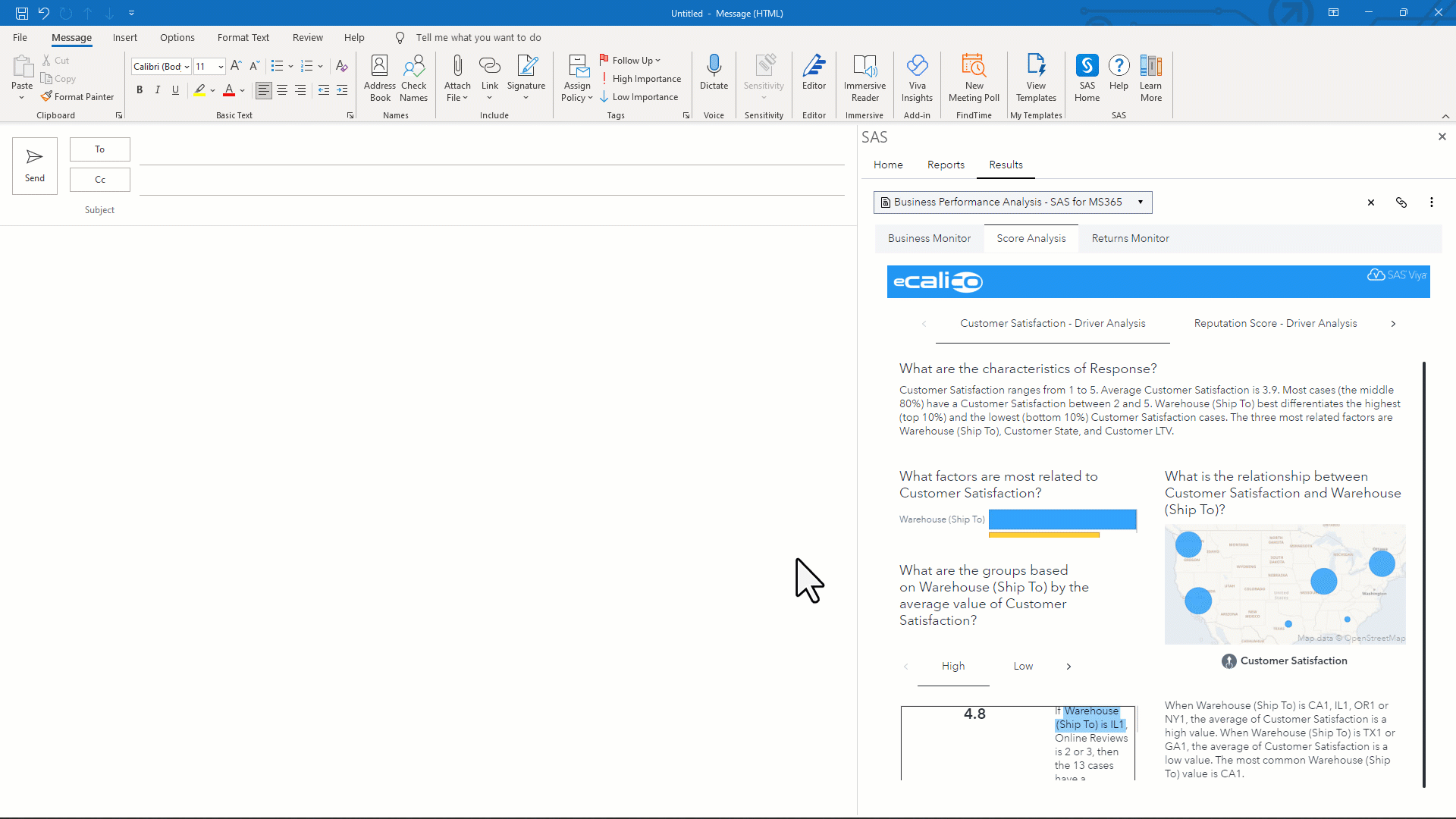This screenshot has height=819, width=1456.
Task: Click the Paste icon in Clipboard group
Action: 22,67
